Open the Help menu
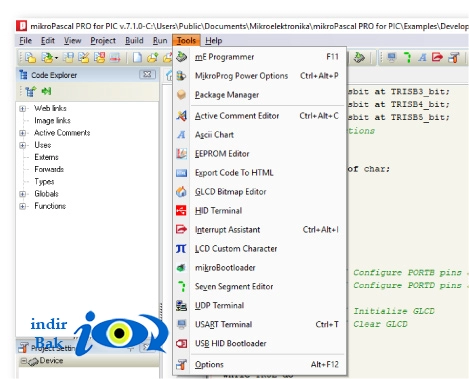Screen dimensions: 469x379 [214, 41]
